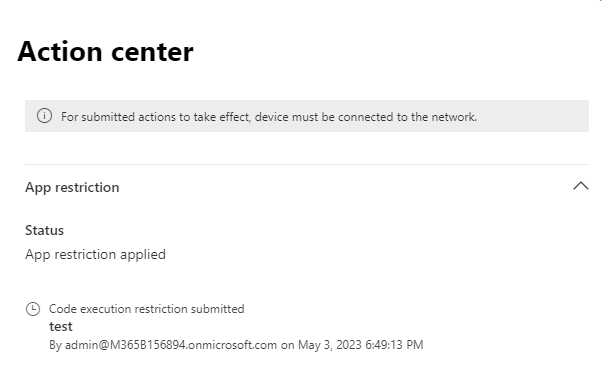Open the Code execution restriction submitted entry
Screen dimensions: 606x385
coord(146,309)
